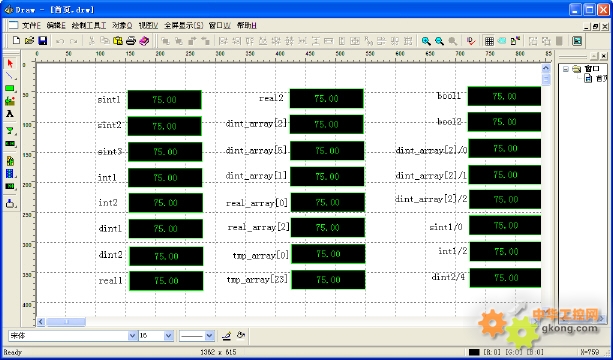Open the 文件F menu

[x=31, y=26]
